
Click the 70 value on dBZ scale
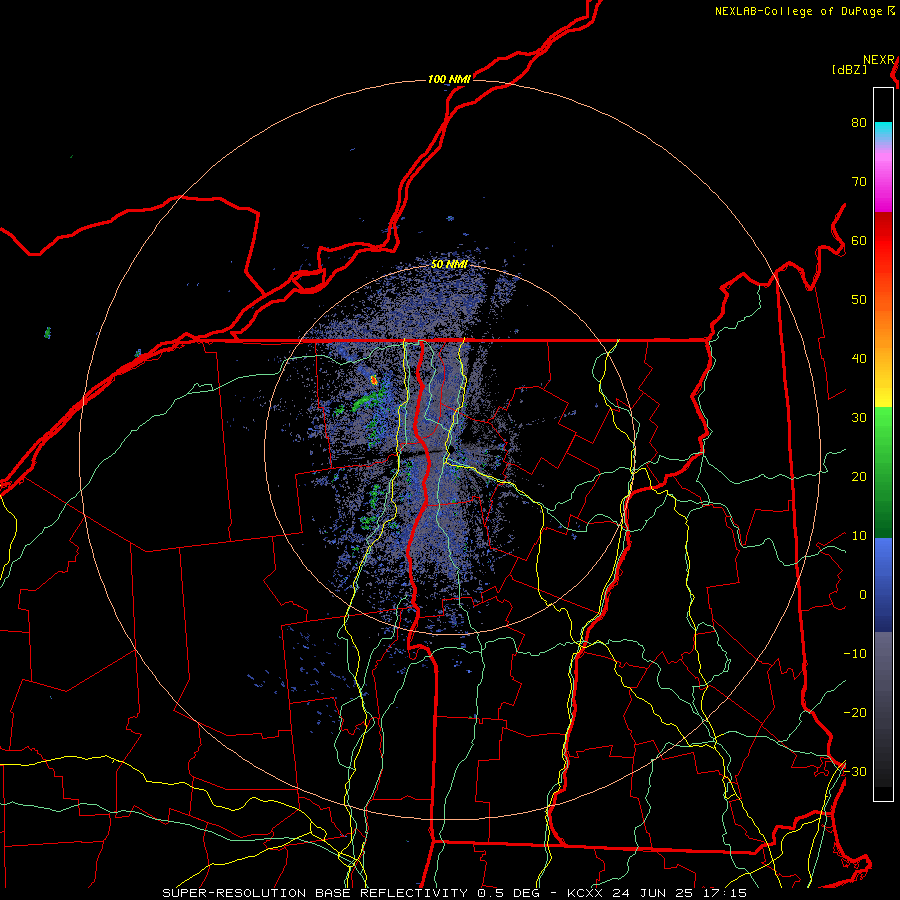coord(859,181)
